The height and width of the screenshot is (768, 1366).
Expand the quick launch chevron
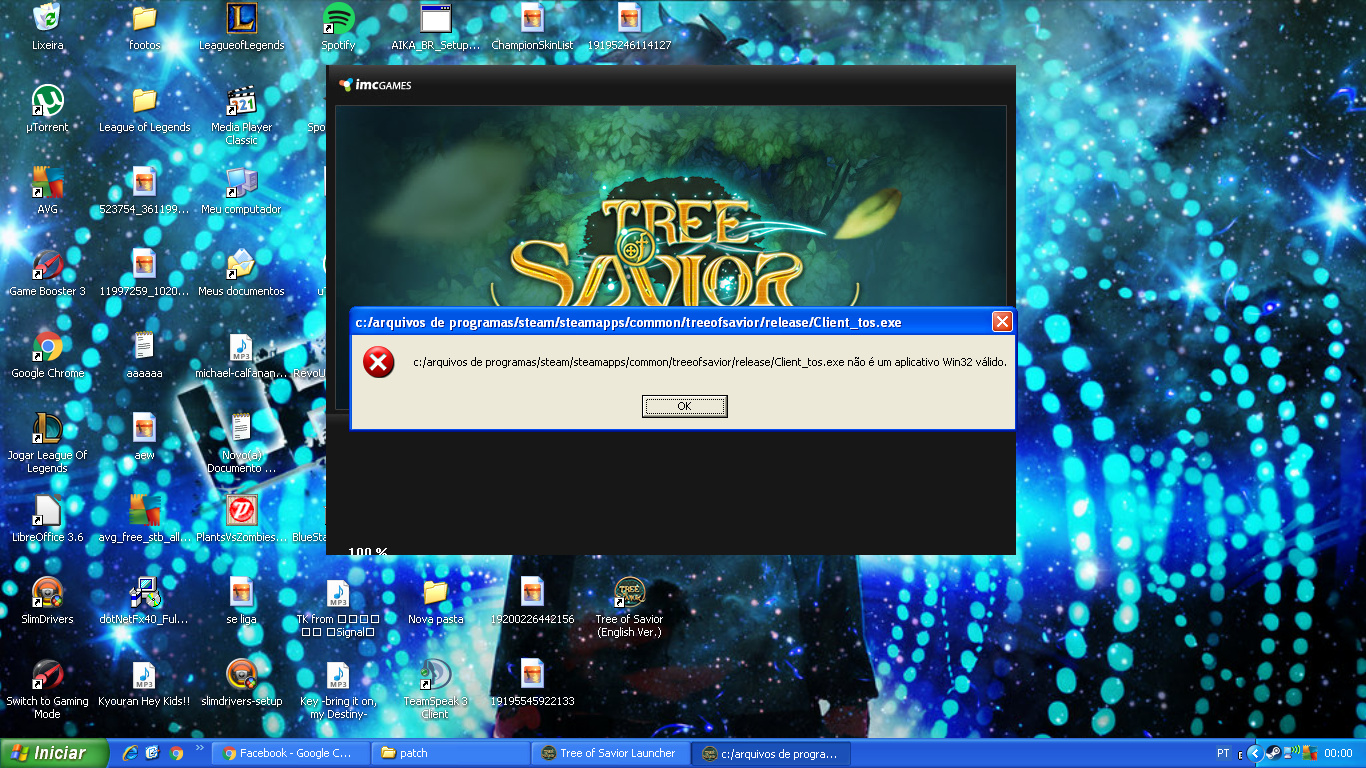199,748
